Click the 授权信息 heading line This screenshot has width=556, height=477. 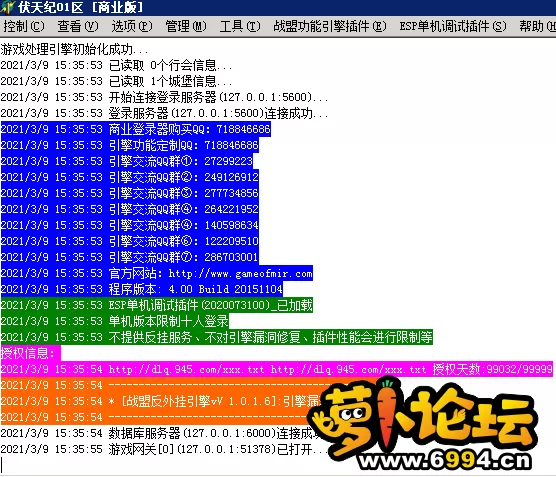tap(31, 353)
